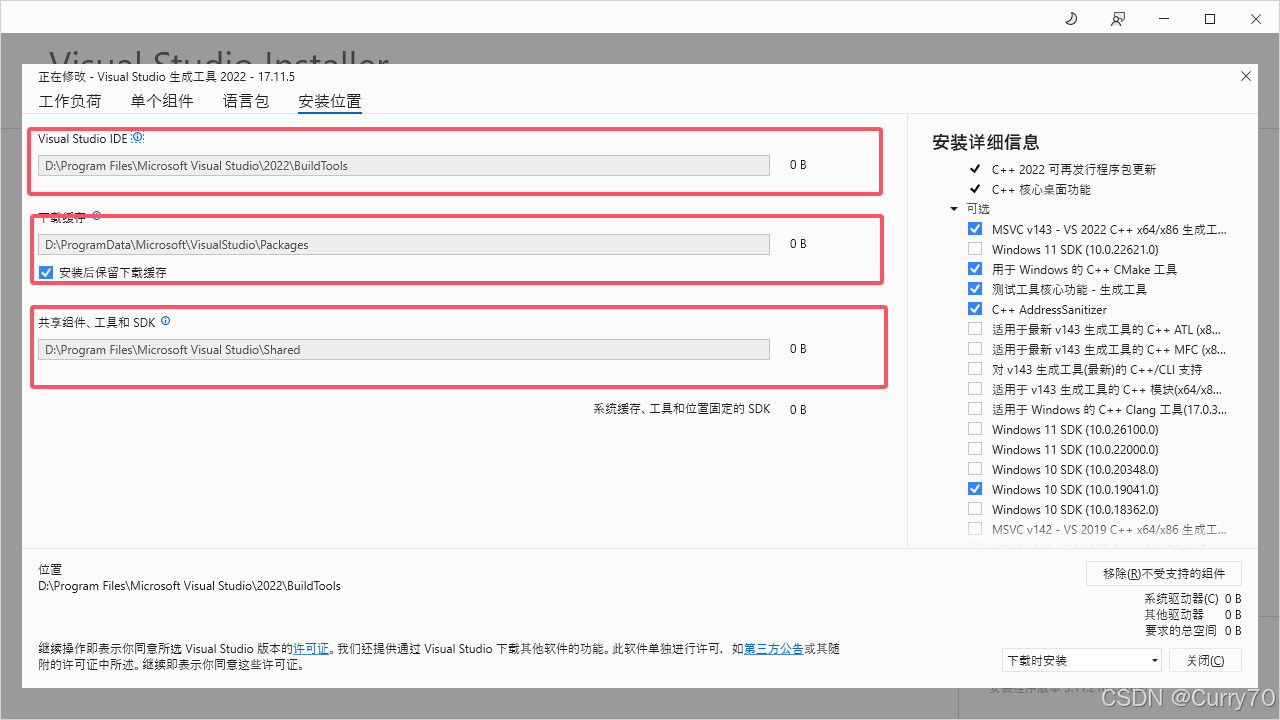Switch to 单个组件 tab

click(162, 101)
